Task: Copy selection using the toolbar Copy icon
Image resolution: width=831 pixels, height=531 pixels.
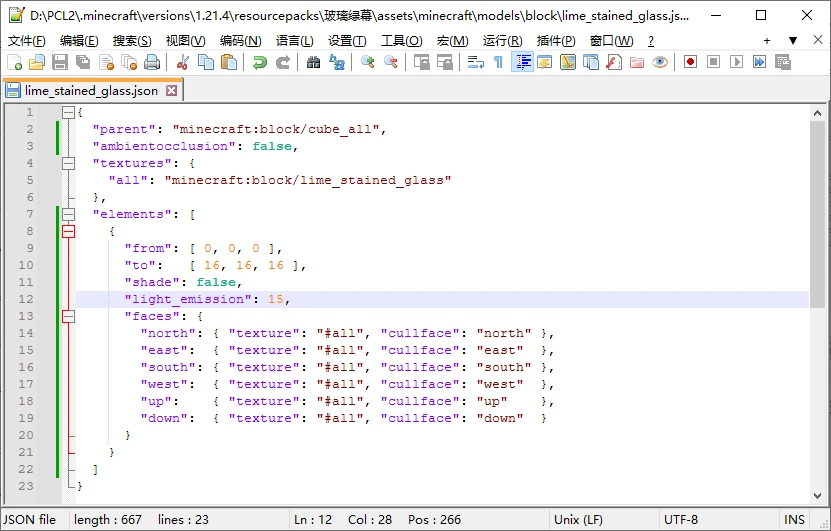Action: [x=206, y=63]
